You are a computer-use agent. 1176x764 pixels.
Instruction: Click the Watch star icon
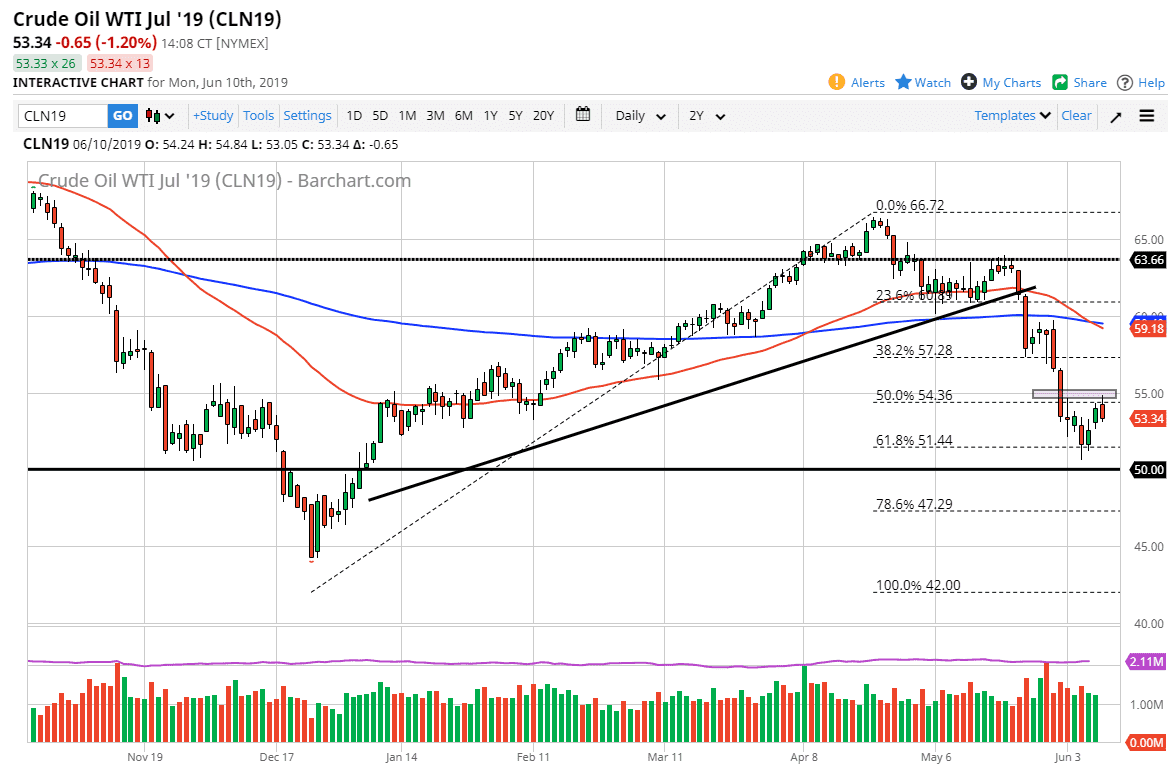903,82
